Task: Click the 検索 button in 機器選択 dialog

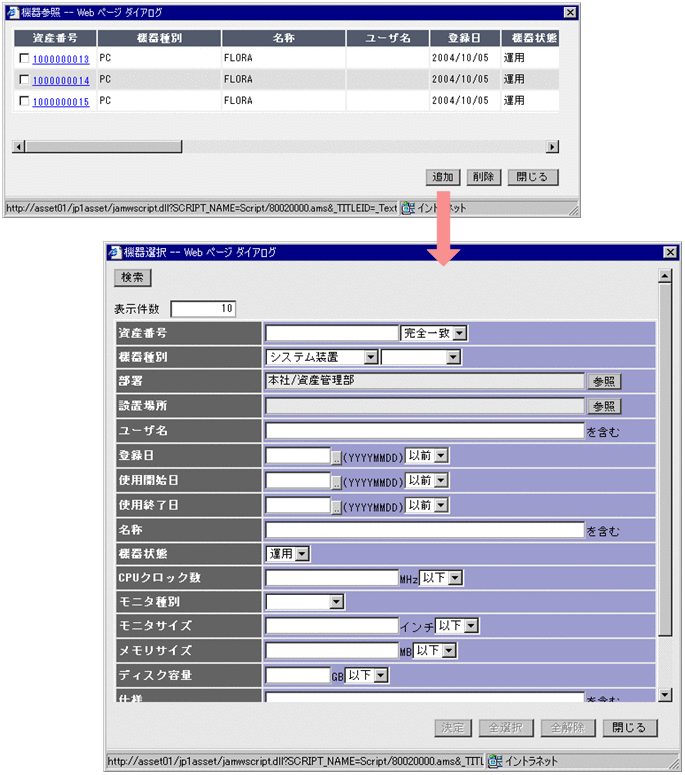Action: [x=132, y=277]
